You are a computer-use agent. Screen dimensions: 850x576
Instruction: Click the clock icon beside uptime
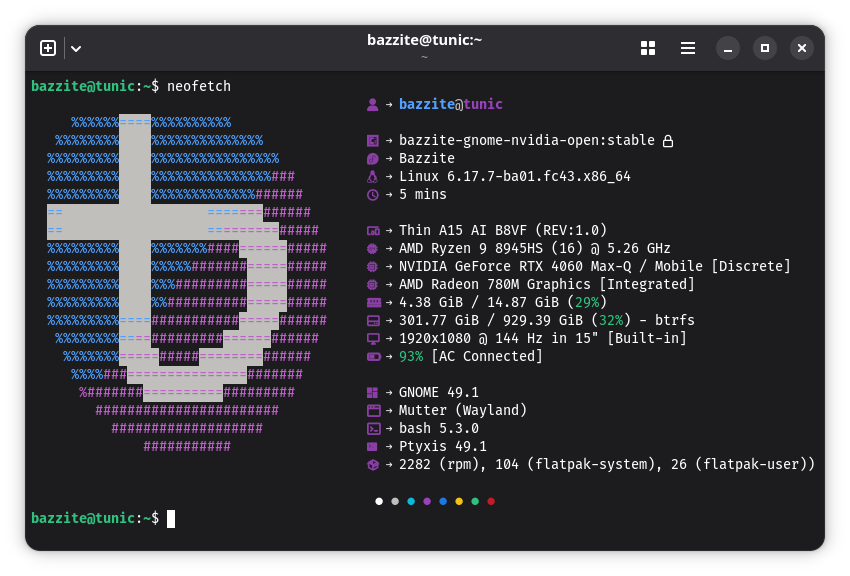click(373, 194)
